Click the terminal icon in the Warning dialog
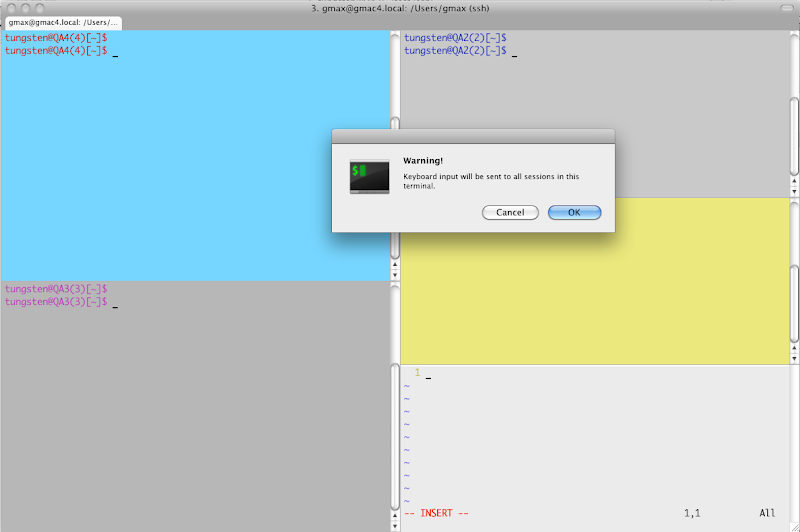The width and height of the screenshot is (800, 532). 369,176
